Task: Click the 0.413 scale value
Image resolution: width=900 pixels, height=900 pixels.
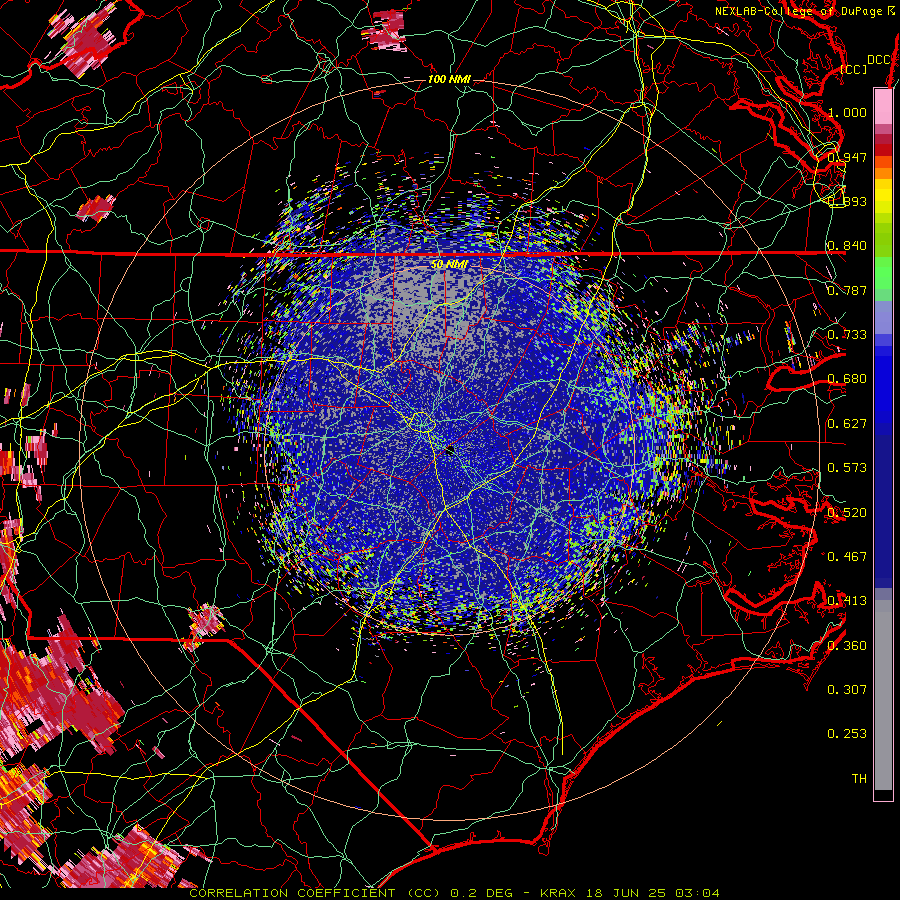Action: 847,600
